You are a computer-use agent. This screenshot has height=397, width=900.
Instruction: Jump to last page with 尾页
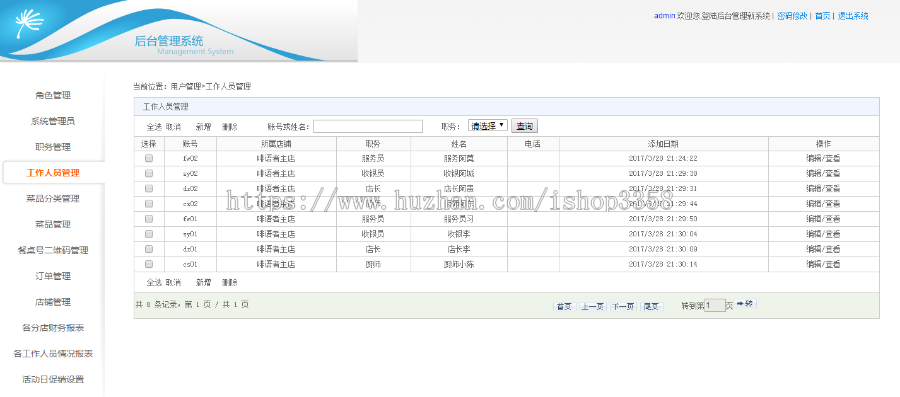(x=651, y=306)
